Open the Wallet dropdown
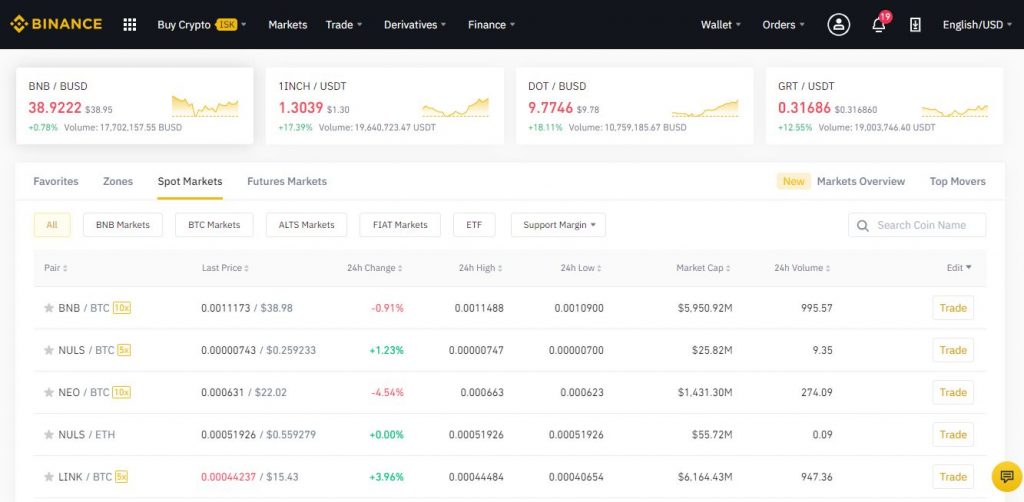This screenshot has height=502, width=1024. [x=721, y=25]
